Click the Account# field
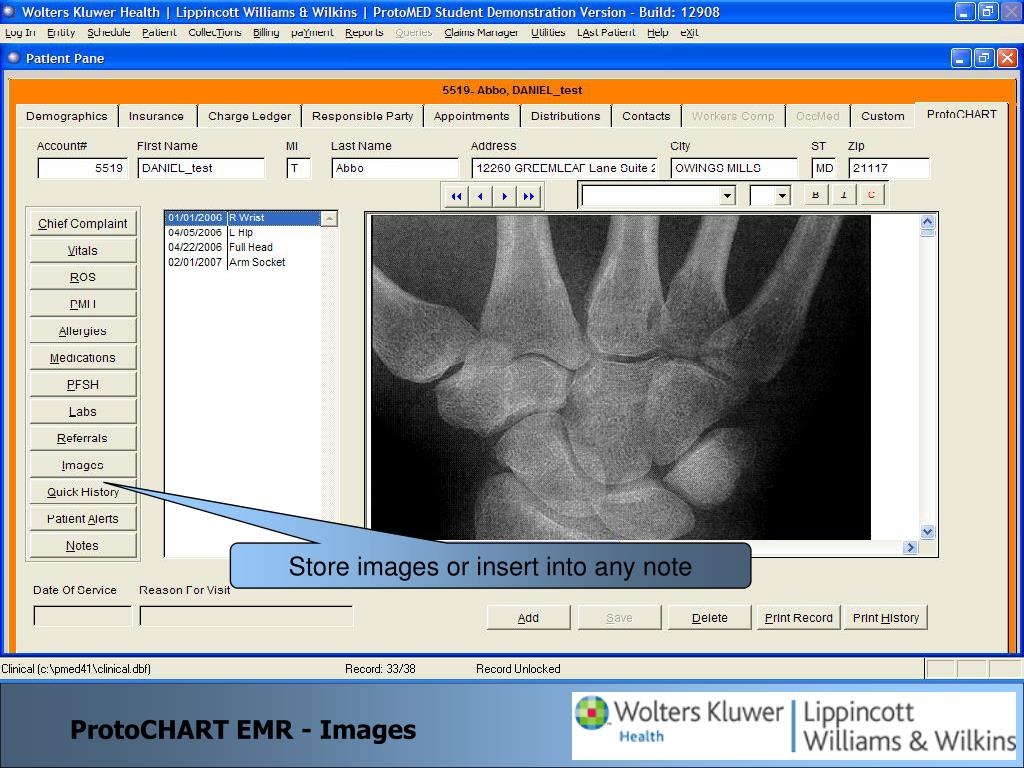The image size is (1024, 768). coord(83,168)
